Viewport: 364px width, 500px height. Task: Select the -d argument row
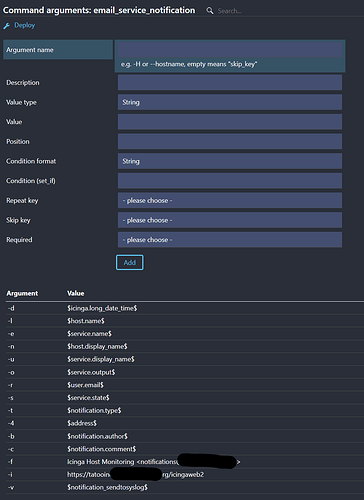(x=185, y=308)
